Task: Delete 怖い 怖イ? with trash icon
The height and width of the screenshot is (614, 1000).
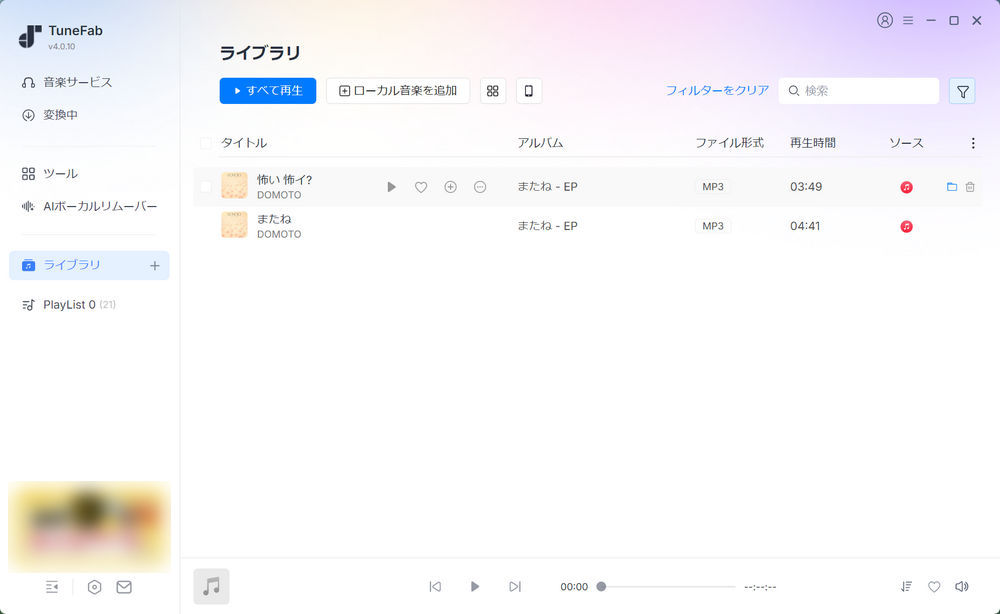Action: tap(970, 187)
